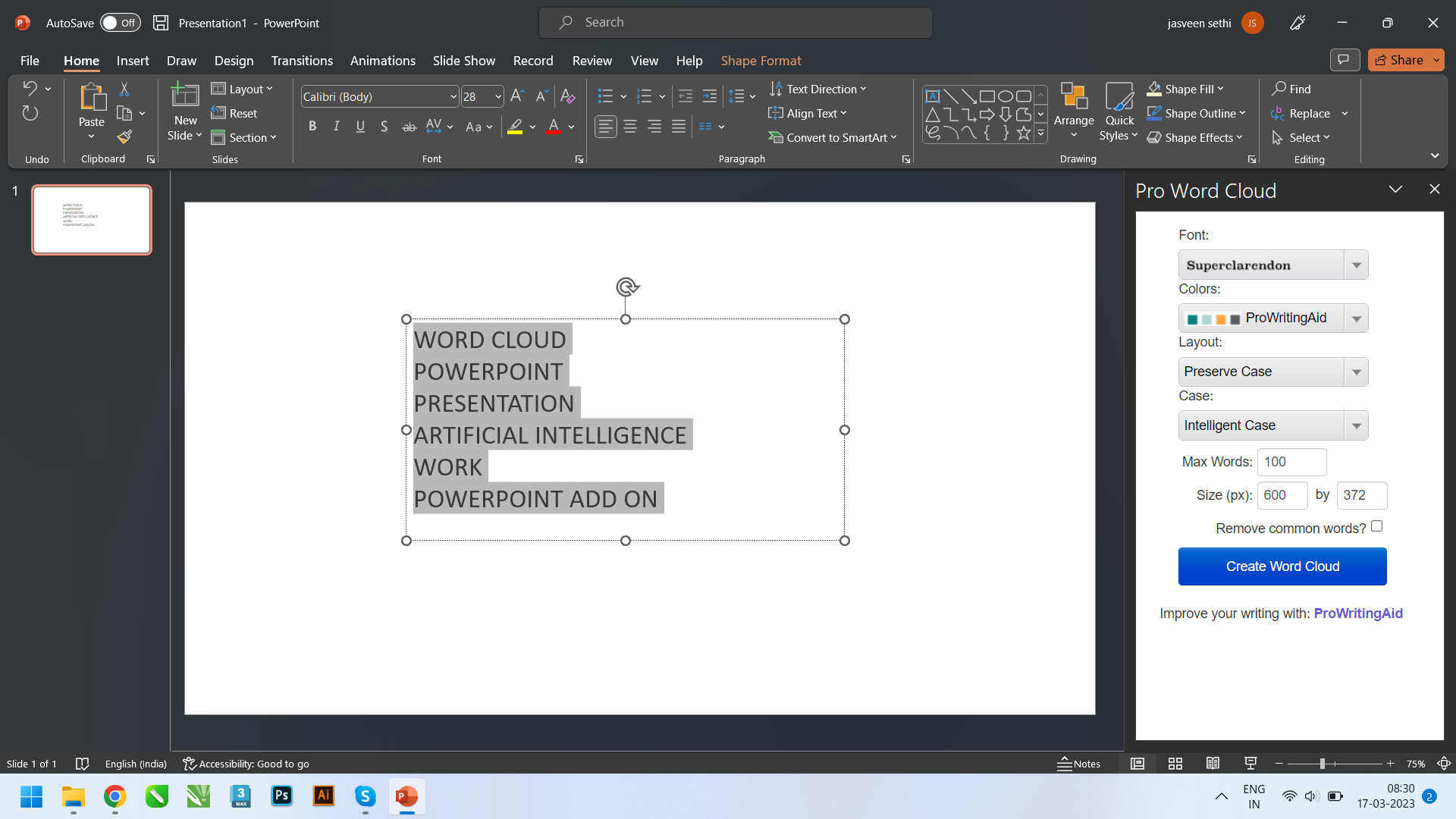Screen dimensions: 1456x819
Task: Open the Design tab
Action: (x=234, y=61)
